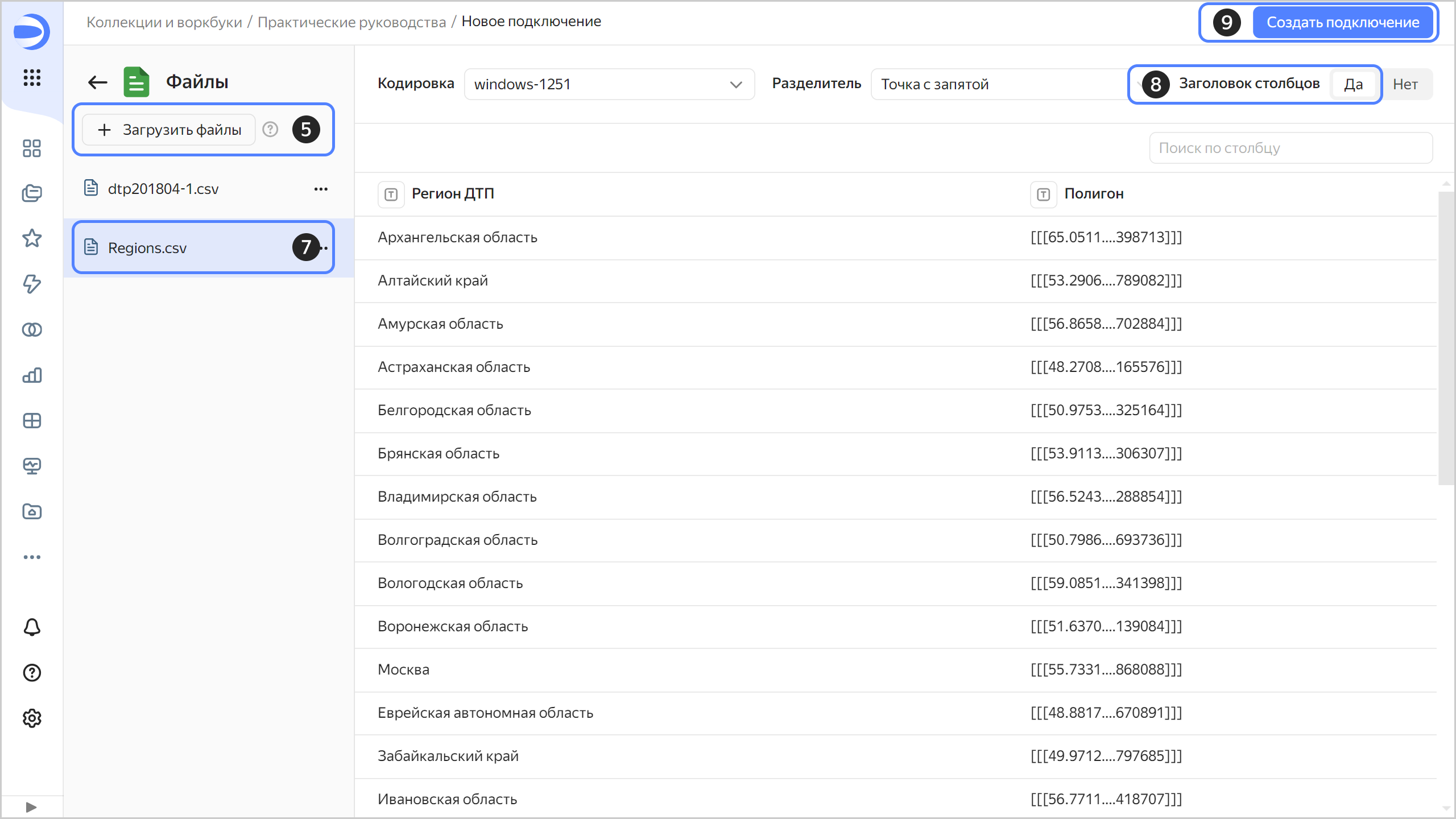
Task: Click Загрузить файлы button
Action: click(x=169, y=130)
